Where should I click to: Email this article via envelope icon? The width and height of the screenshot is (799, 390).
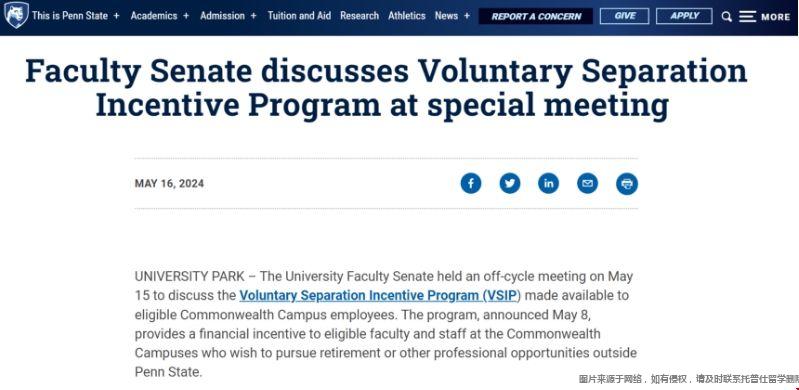click(588, 184)
